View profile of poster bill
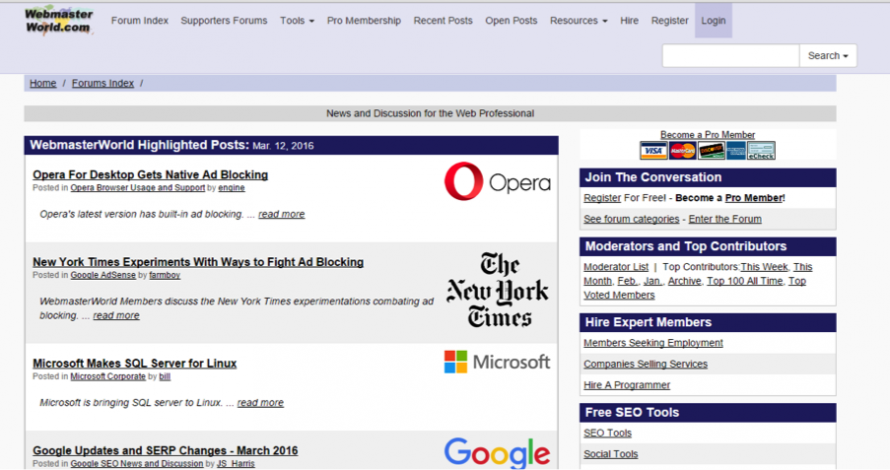 [x=165, y=376]
